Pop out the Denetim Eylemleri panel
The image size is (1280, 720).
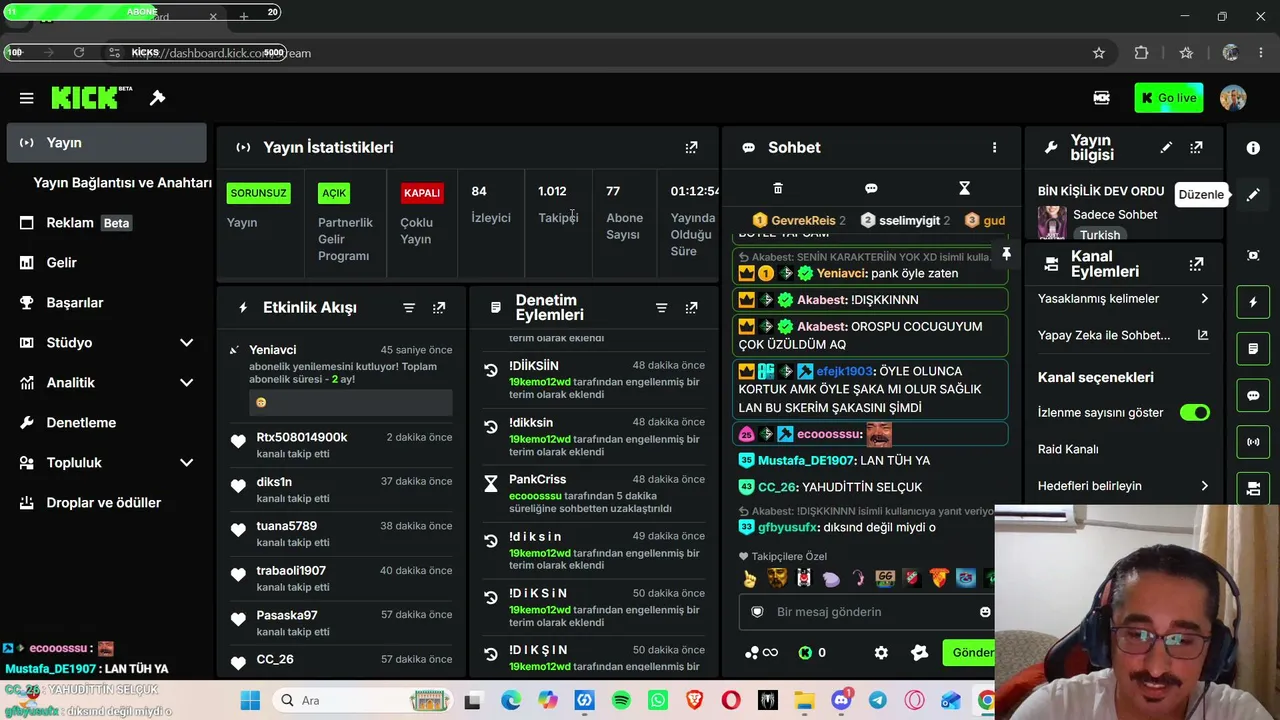pyautogui.click(x=691, y=308)
